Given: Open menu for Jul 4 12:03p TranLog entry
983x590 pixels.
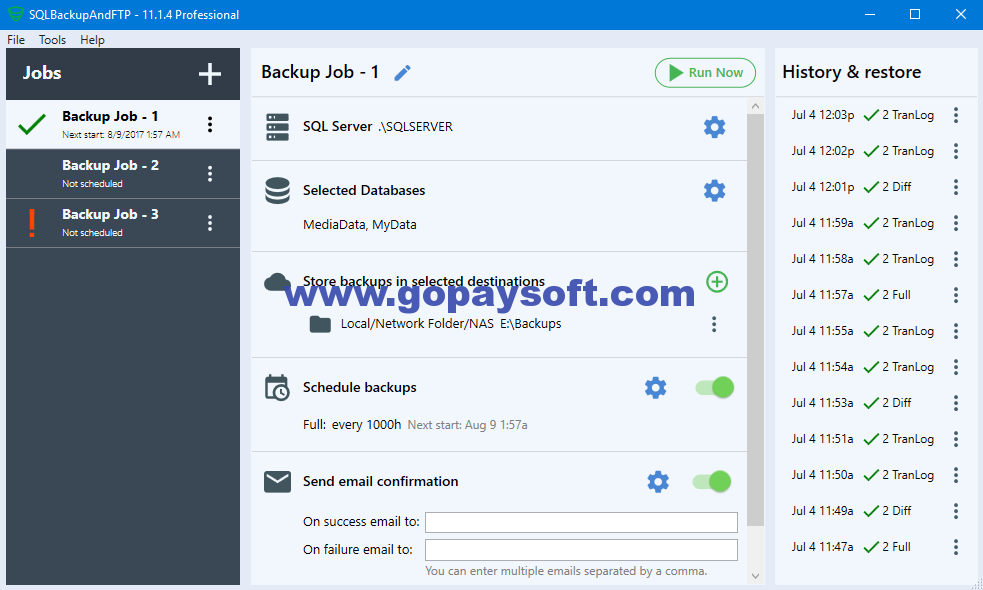Looking at the screenshot, I should click(955, 115).
